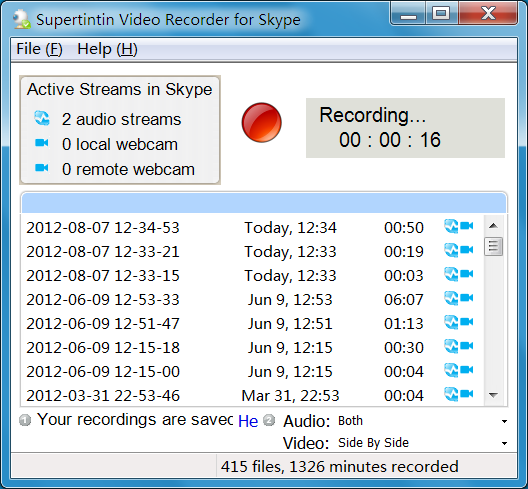Click the 06:07 duration value
This screenshot has height=489, width=528.
pos(403,300)
